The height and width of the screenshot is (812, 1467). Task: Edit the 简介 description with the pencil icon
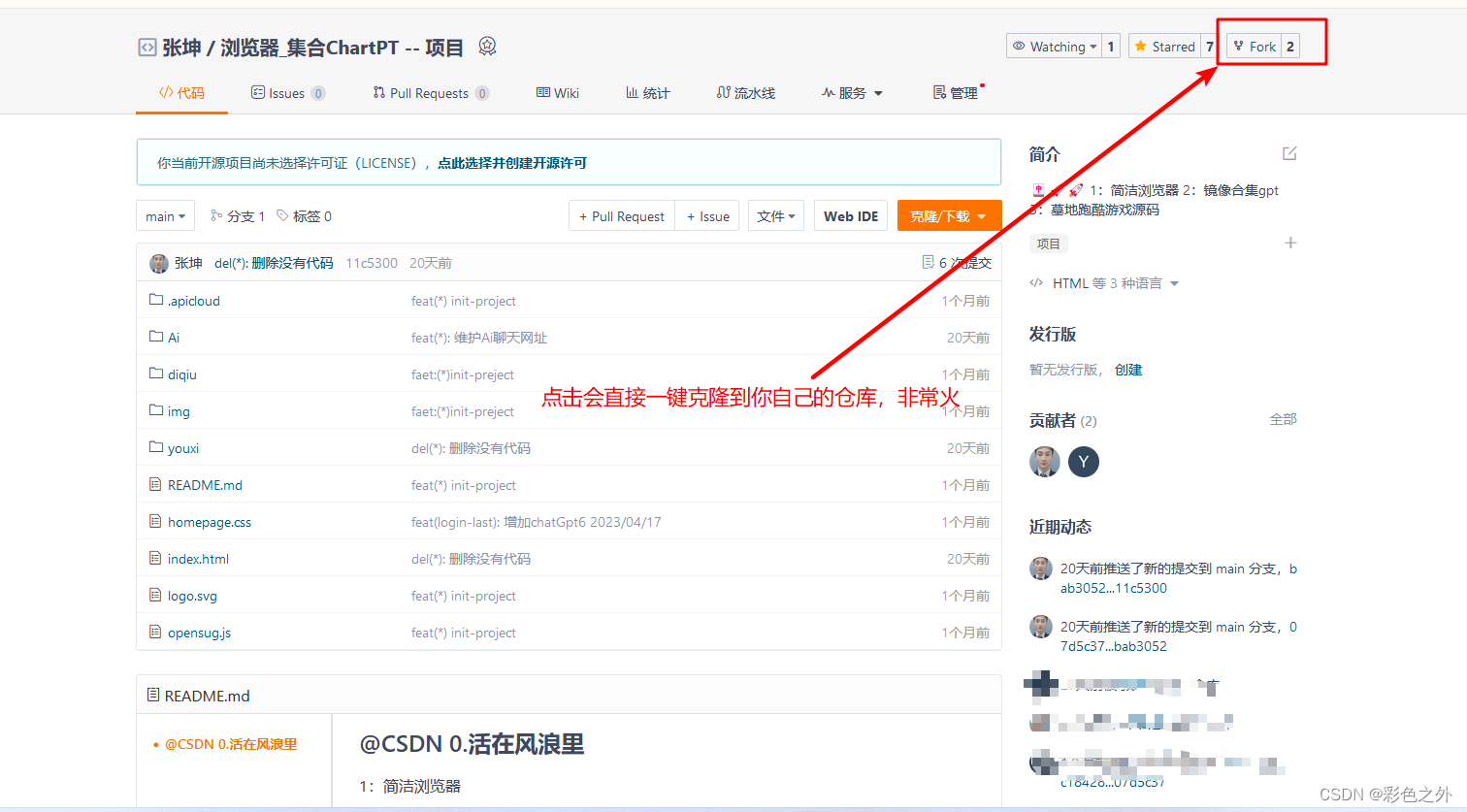click(1289, 153)
